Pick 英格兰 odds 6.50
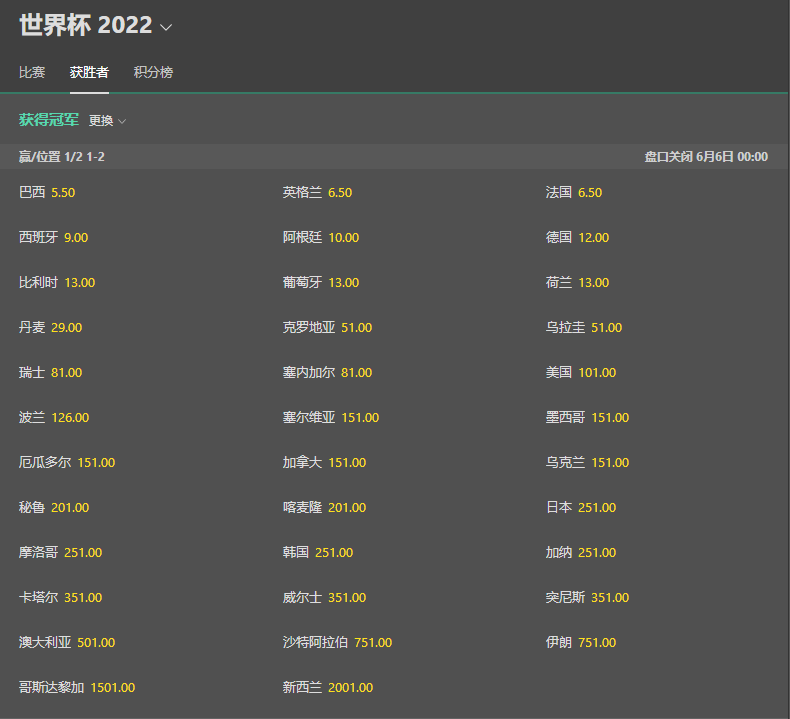The width and height of the screenshot is (790, 719). coord(317,192)
